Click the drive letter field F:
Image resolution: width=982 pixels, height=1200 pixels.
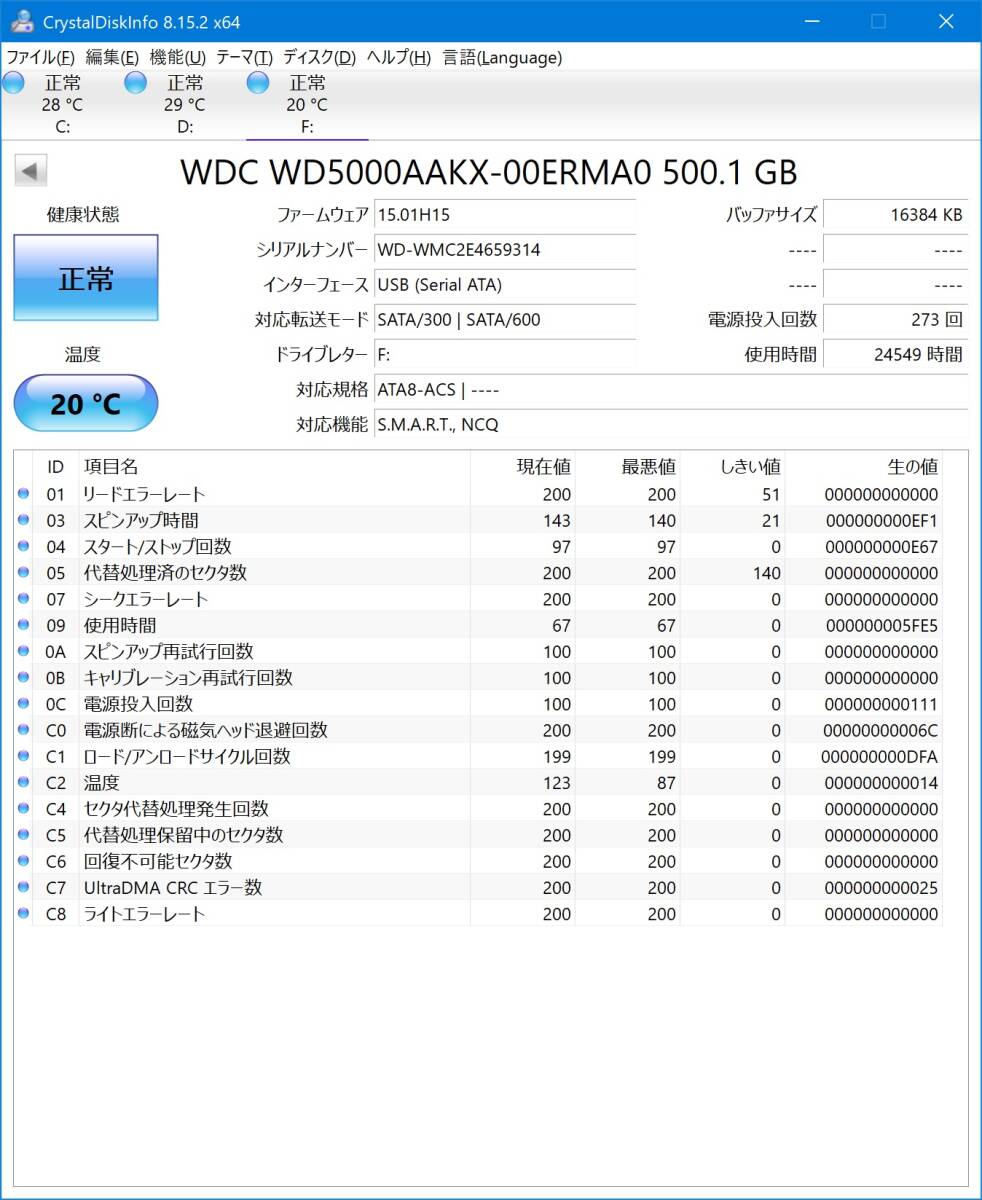(x=505, y=354)
